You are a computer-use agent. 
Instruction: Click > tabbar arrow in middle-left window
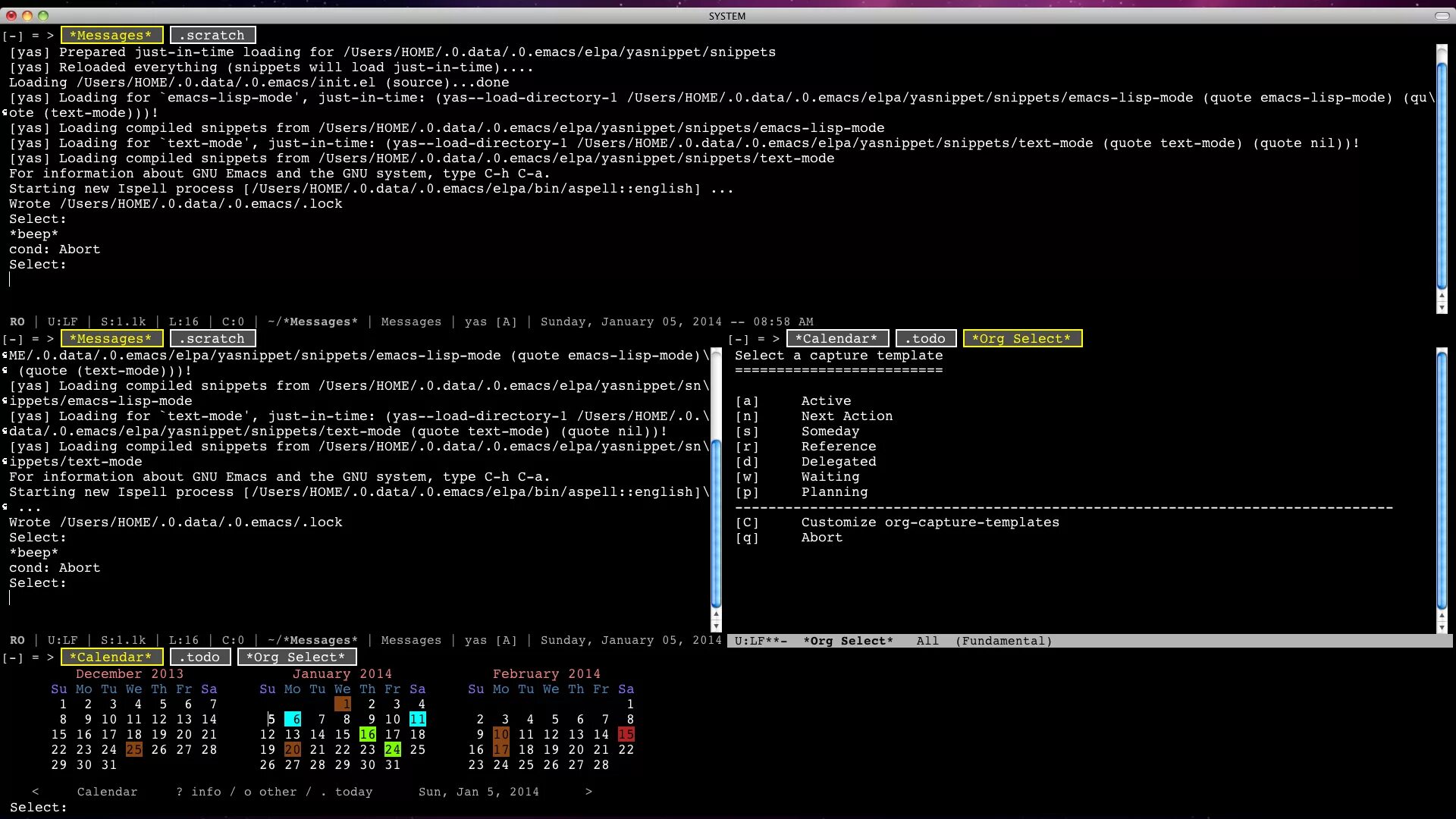[x=50, y=339]
